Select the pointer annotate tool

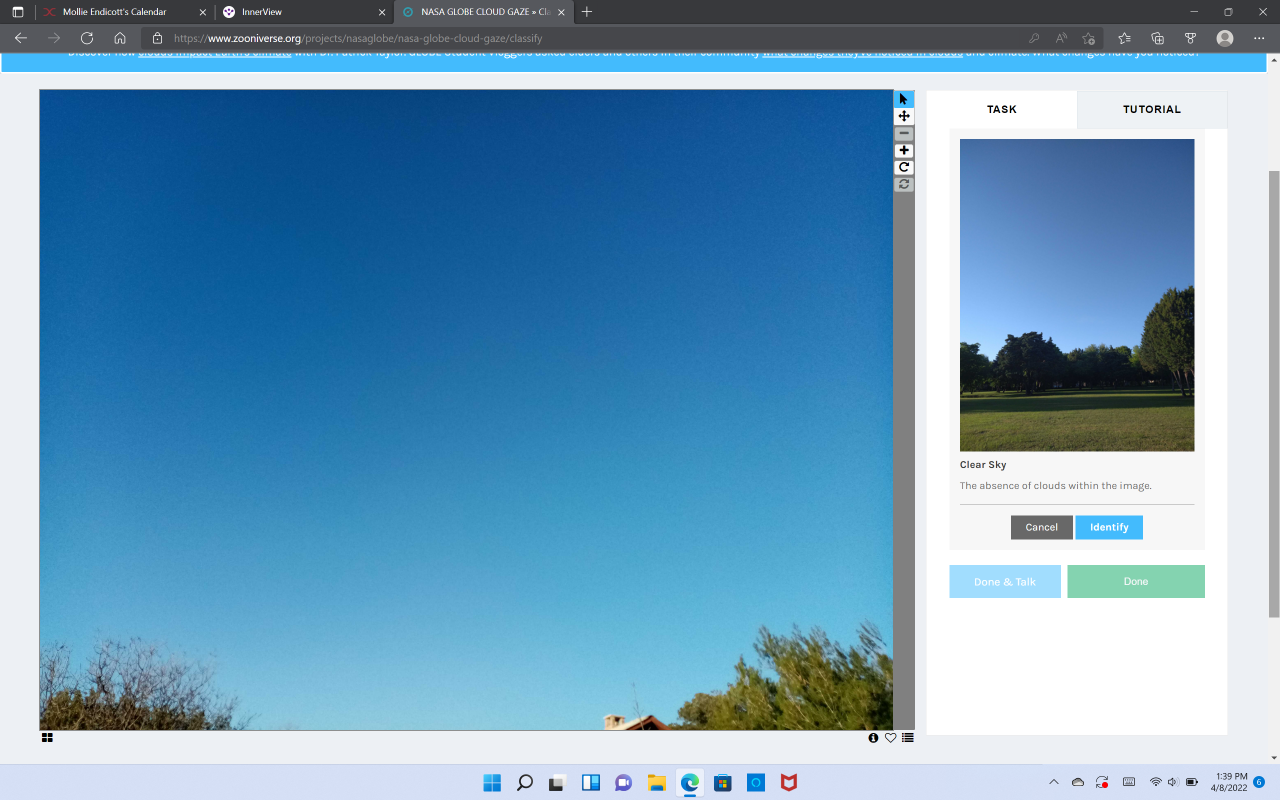pyautogui.click(x=904, y=99)
